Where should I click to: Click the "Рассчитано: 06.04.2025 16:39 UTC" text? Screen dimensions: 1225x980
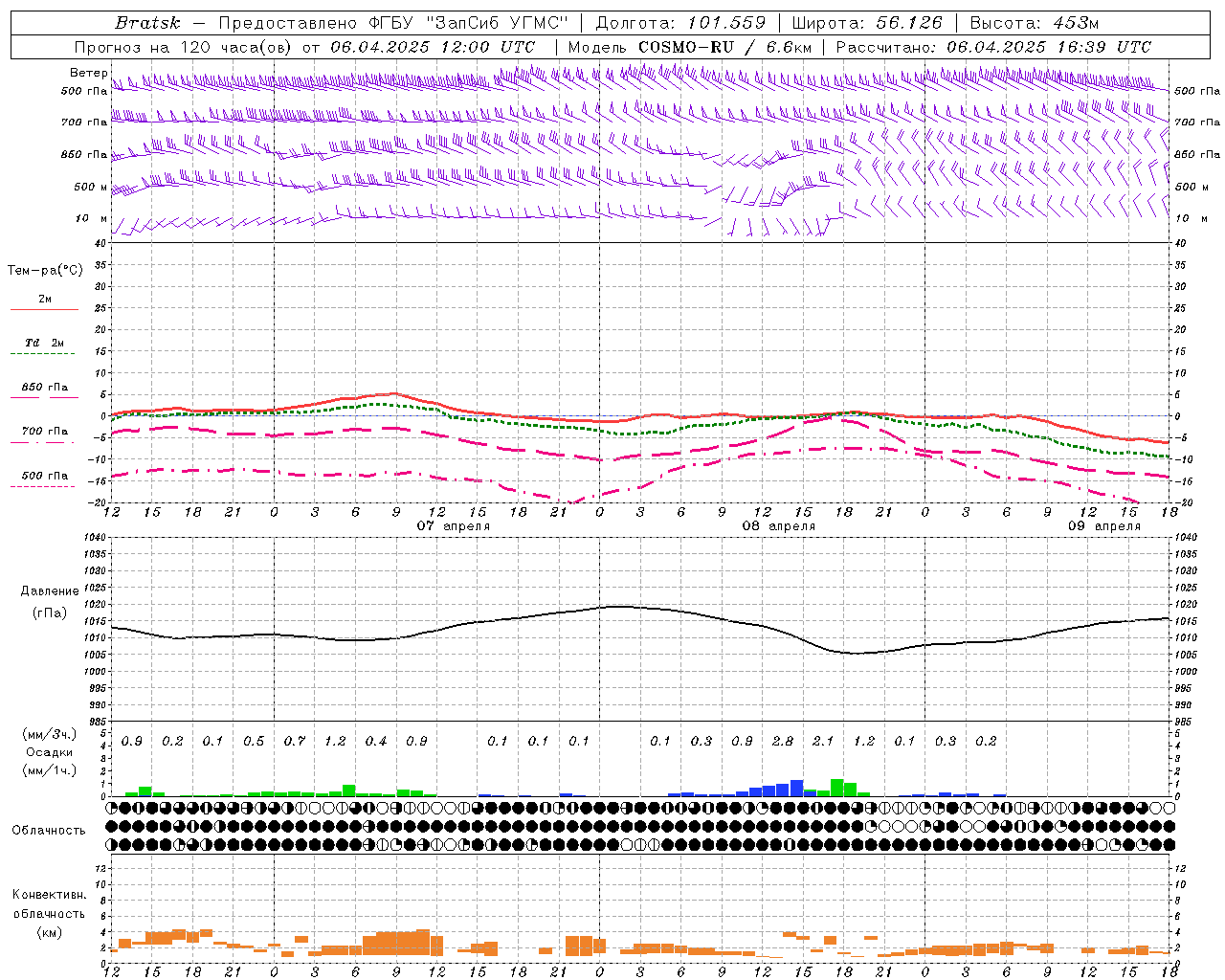click(x=993, y=47)
